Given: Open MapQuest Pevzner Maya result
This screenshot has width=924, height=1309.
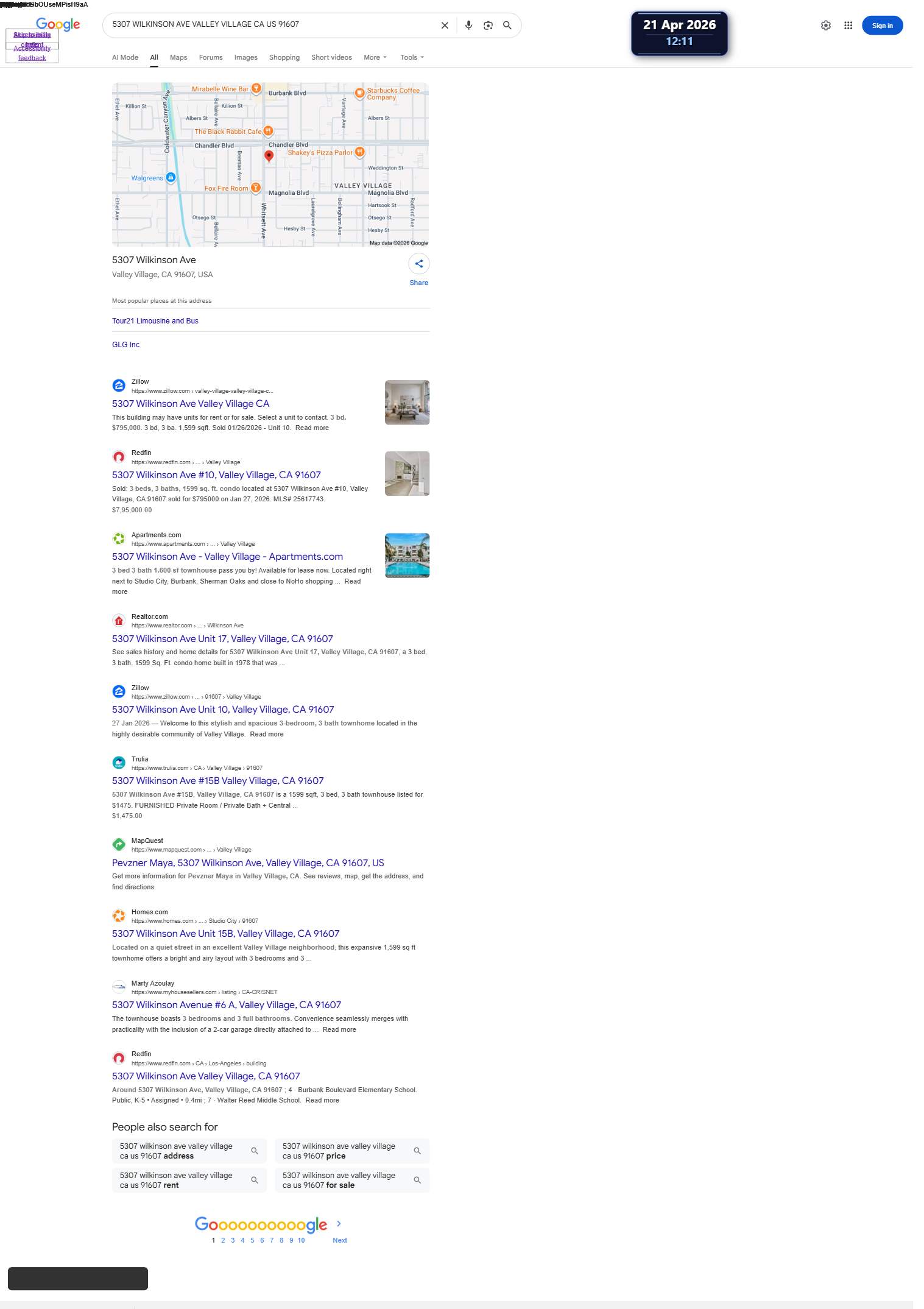Looking at the screenshot, I should click(x=248, y=863).
